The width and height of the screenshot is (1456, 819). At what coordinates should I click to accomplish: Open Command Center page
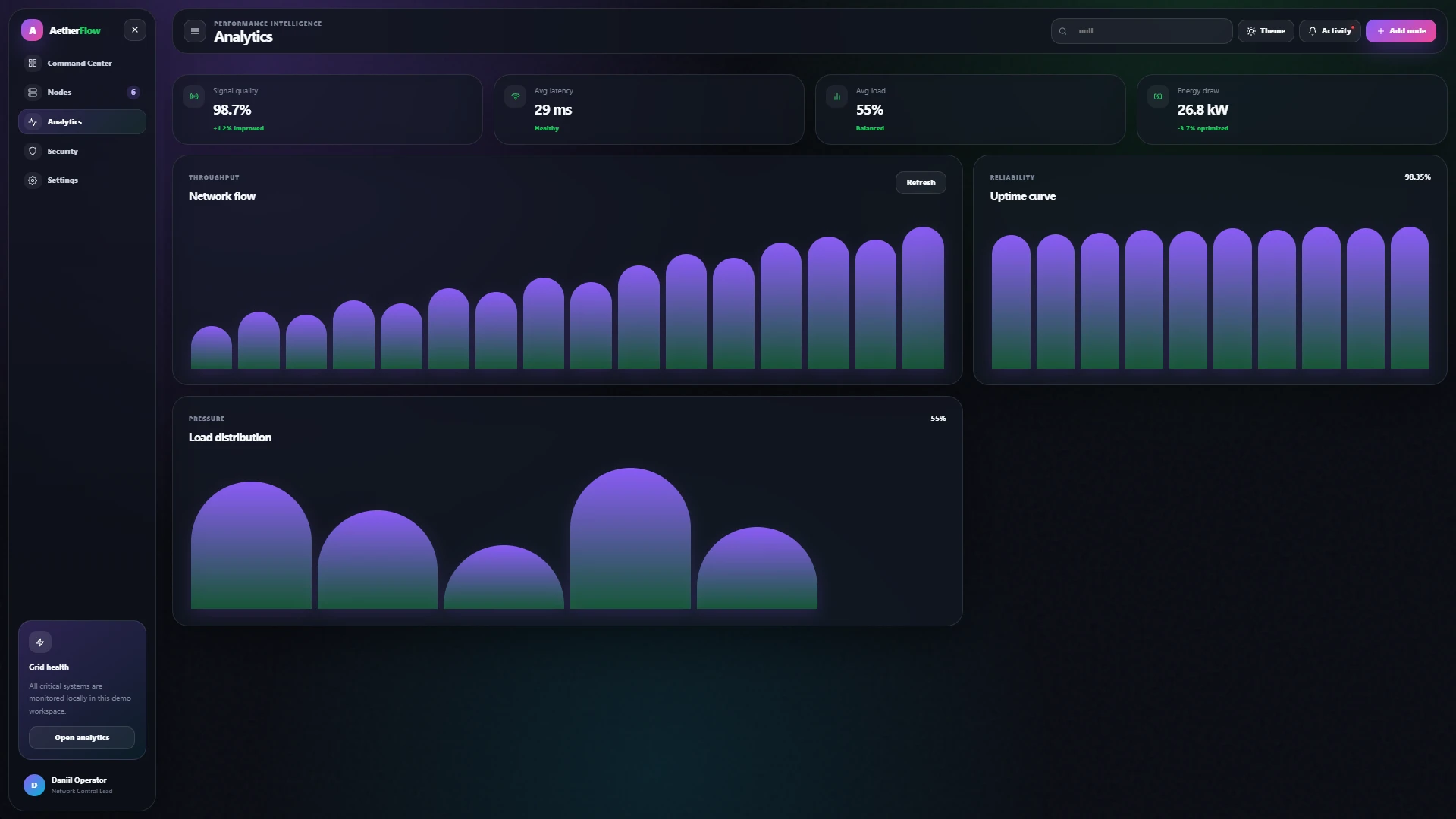pyautogui.click(x=82, y=63)
